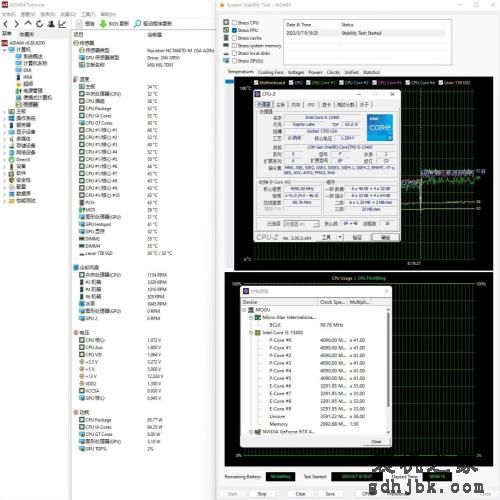
Task: Toggle the Motherboard graph checkbox
Action: coord(256,82)
